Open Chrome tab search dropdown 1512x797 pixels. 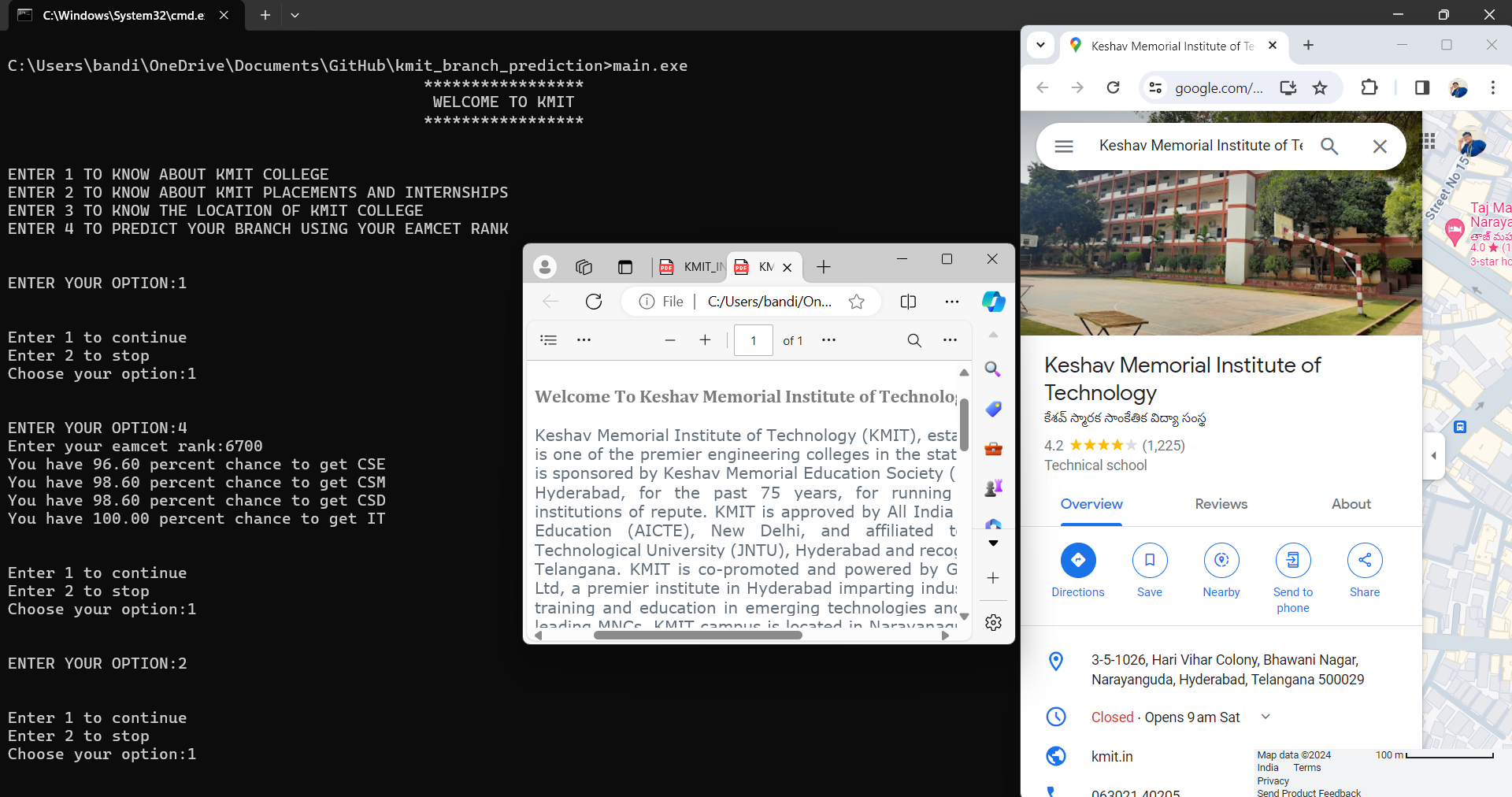[1041, 45]
